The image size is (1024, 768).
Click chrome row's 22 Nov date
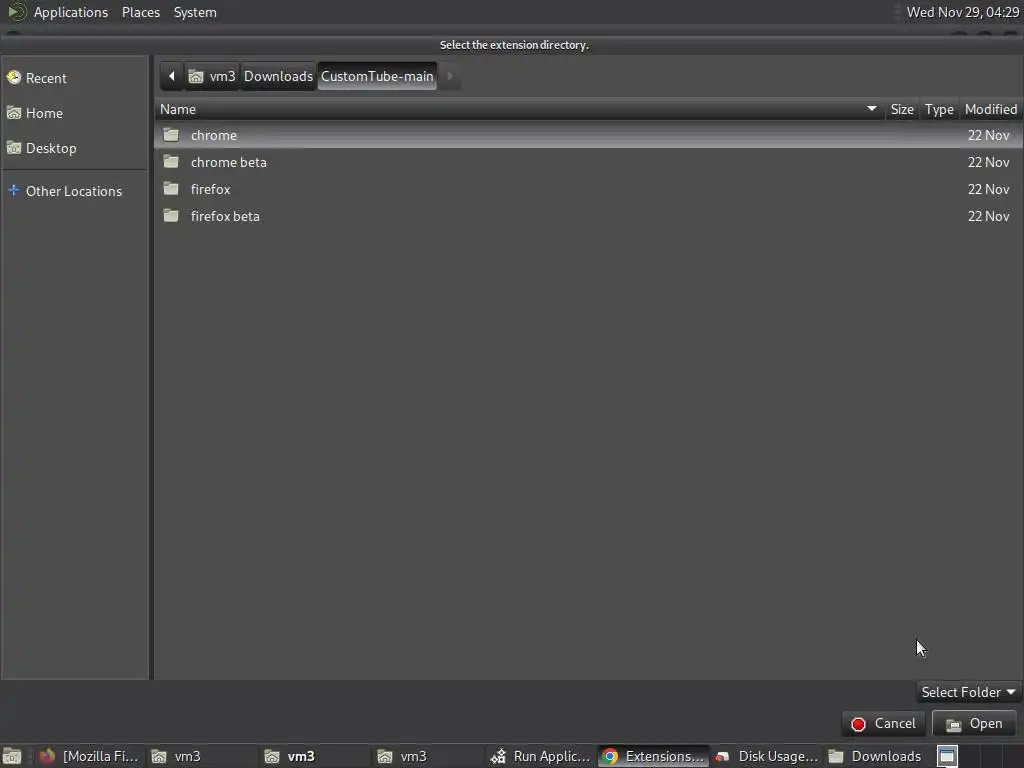(x=988, y=135)
